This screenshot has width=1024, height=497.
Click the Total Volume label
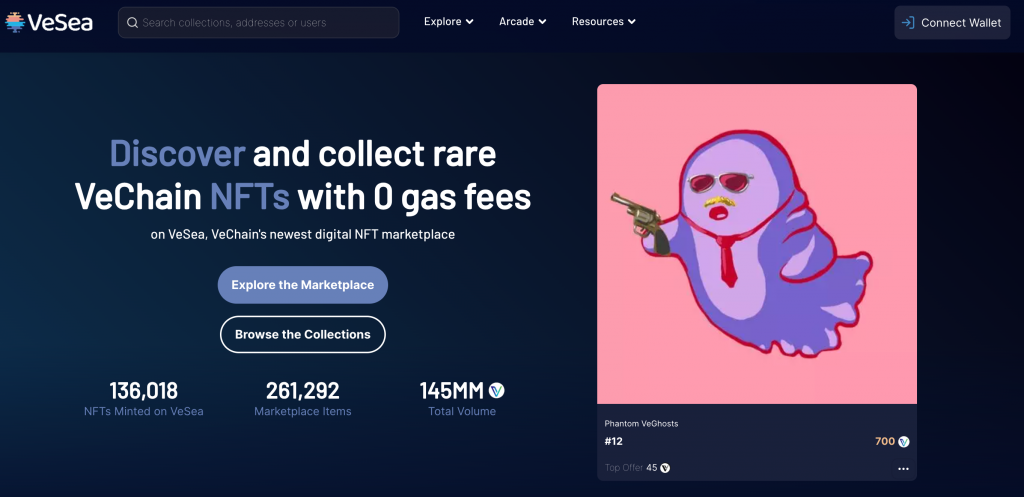(x=462, y=411)
